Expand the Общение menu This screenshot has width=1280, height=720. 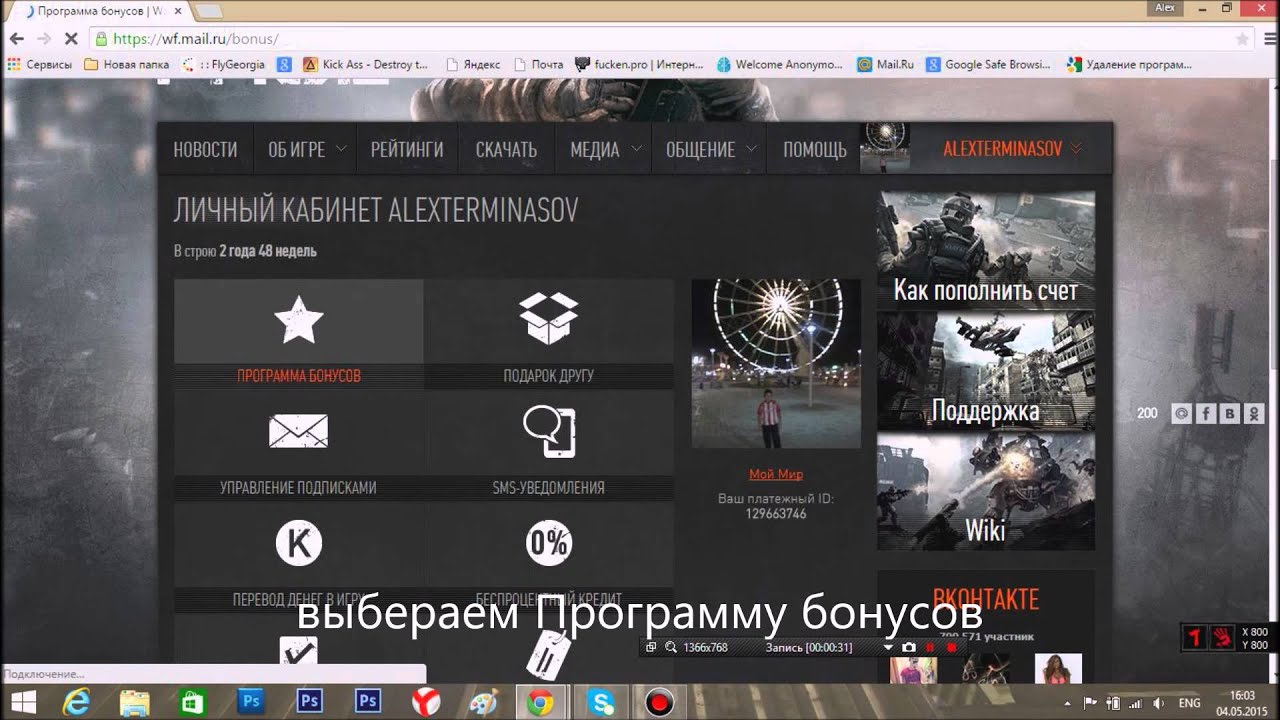tap(710, 150)
